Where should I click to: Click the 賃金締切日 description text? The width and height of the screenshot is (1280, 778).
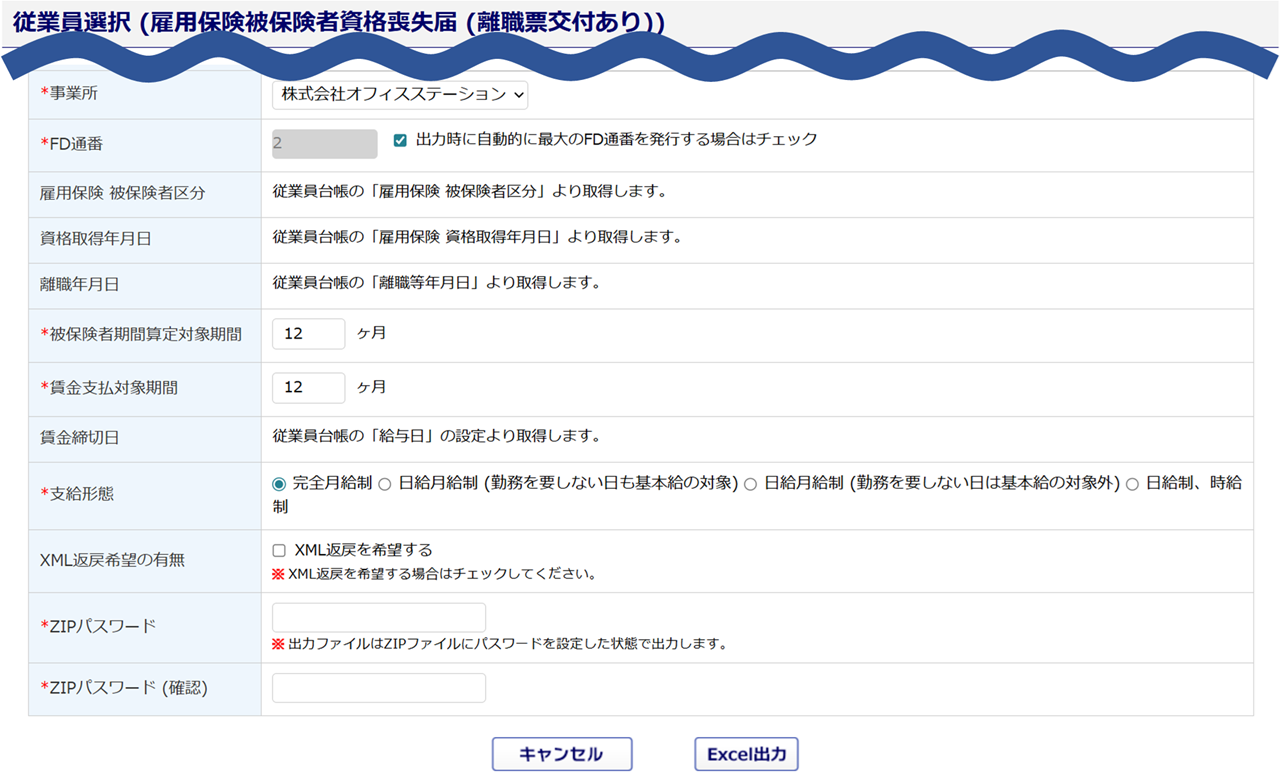pos(436,437)
